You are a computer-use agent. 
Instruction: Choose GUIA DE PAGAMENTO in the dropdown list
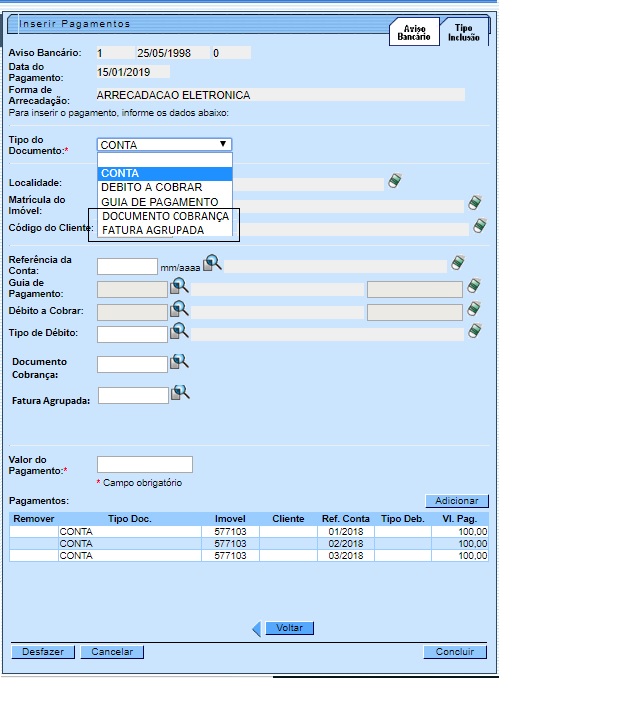coord(159,202)
